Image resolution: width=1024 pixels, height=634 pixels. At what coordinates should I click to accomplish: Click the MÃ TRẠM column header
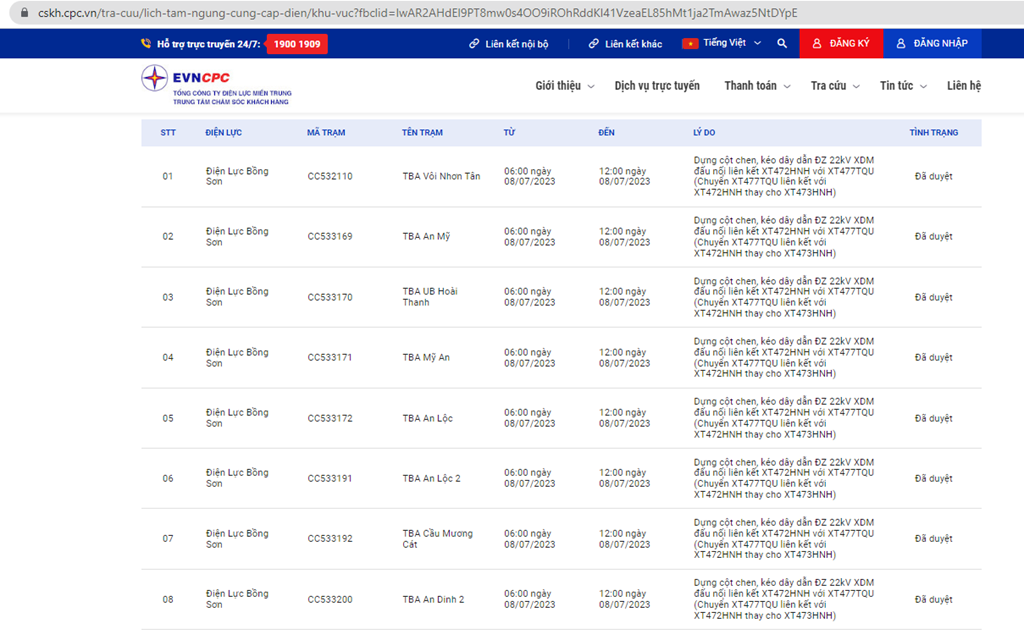coord(326,133)
